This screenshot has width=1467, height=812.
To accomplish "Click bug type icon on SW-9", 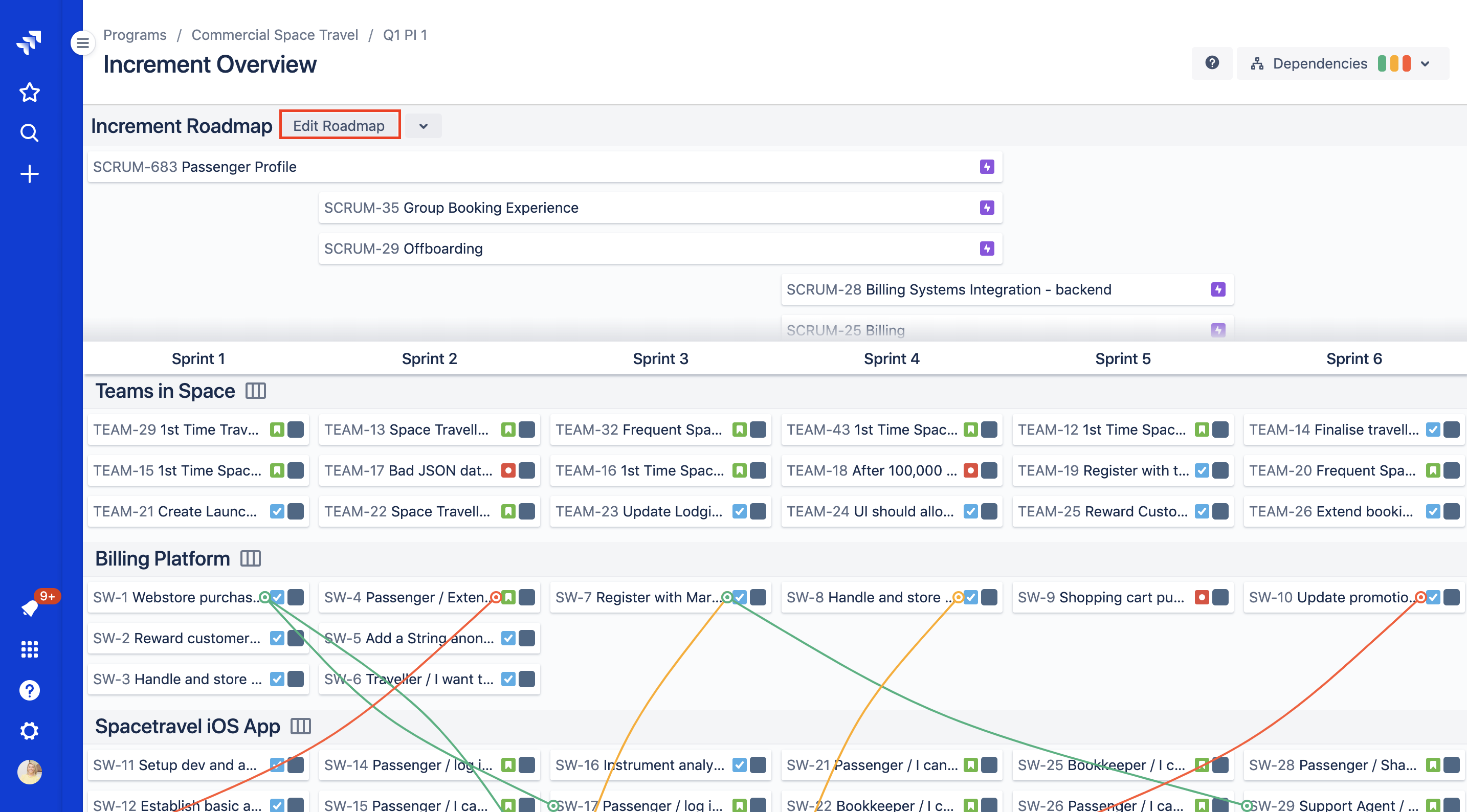I will click(1202, 597).
